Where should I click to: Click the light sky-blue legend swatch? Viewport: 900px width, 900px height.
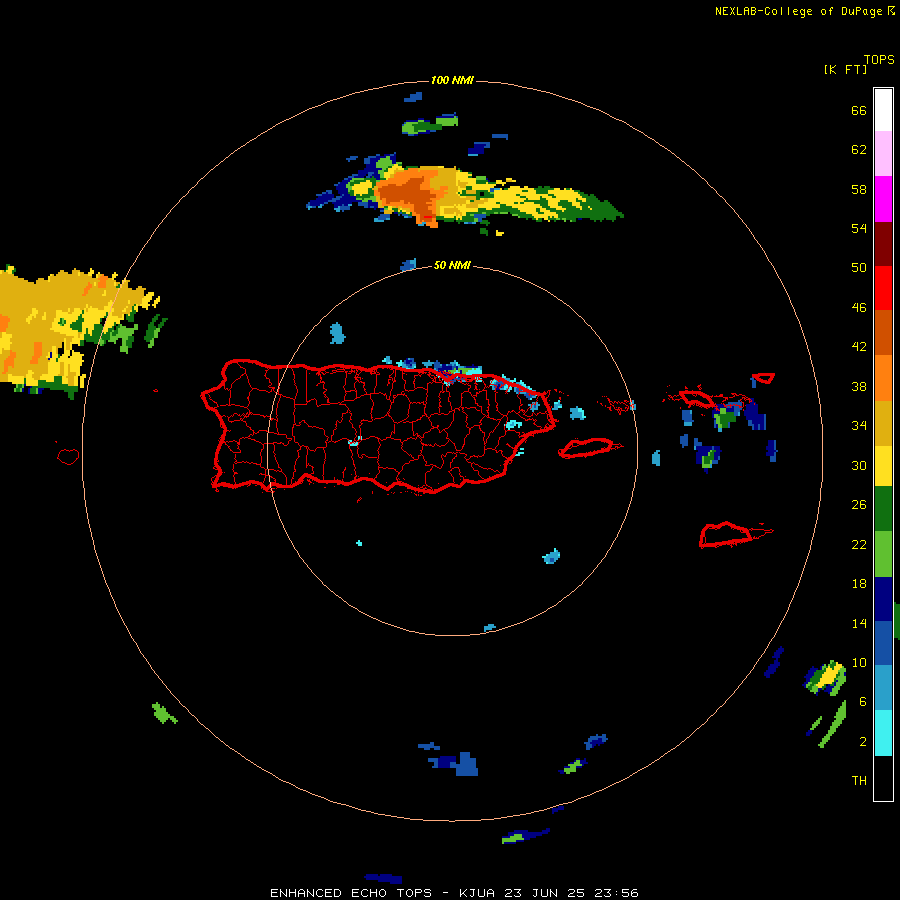pyautogui.click(x=883, y=688)
